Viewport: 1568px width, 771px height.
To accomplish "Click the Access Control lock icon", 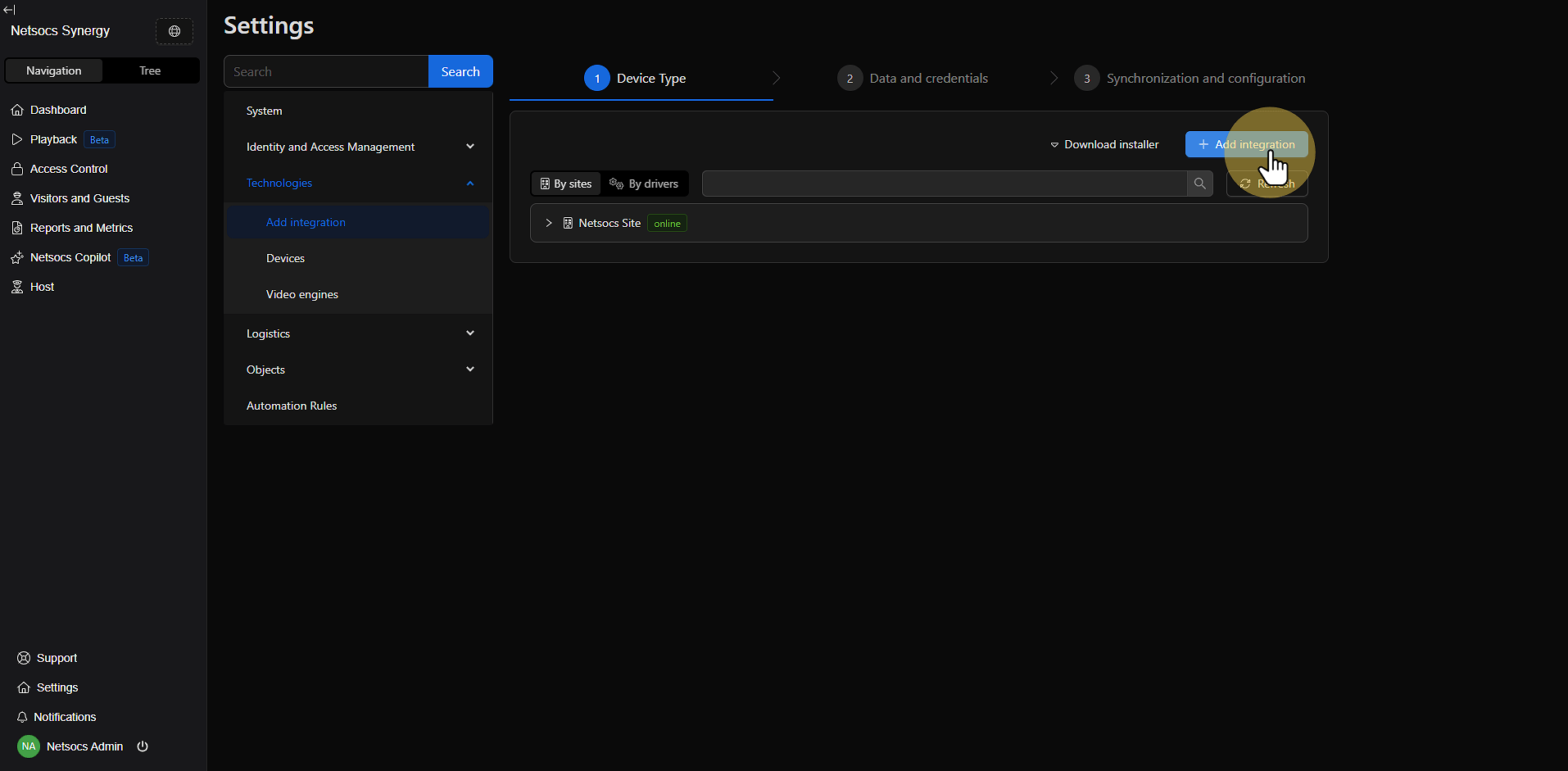I will (17, 169).
